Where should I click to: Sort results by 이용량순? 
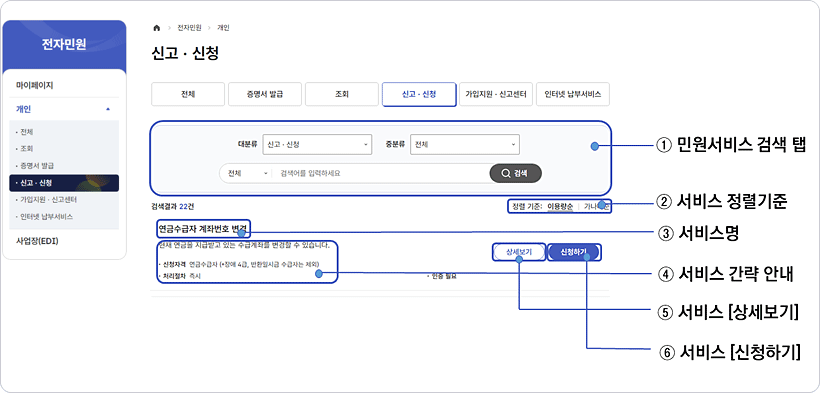click(x=560, y=206)
